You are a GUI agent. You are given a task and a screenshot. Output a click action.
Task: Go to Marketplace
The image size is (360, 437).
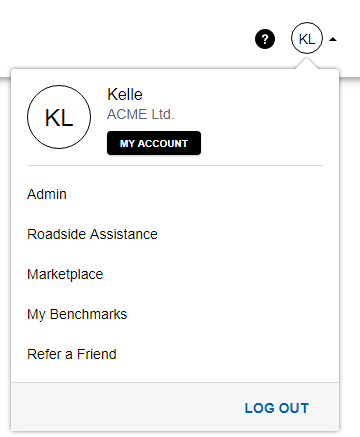pyautogui.click(x=65, y=274)
